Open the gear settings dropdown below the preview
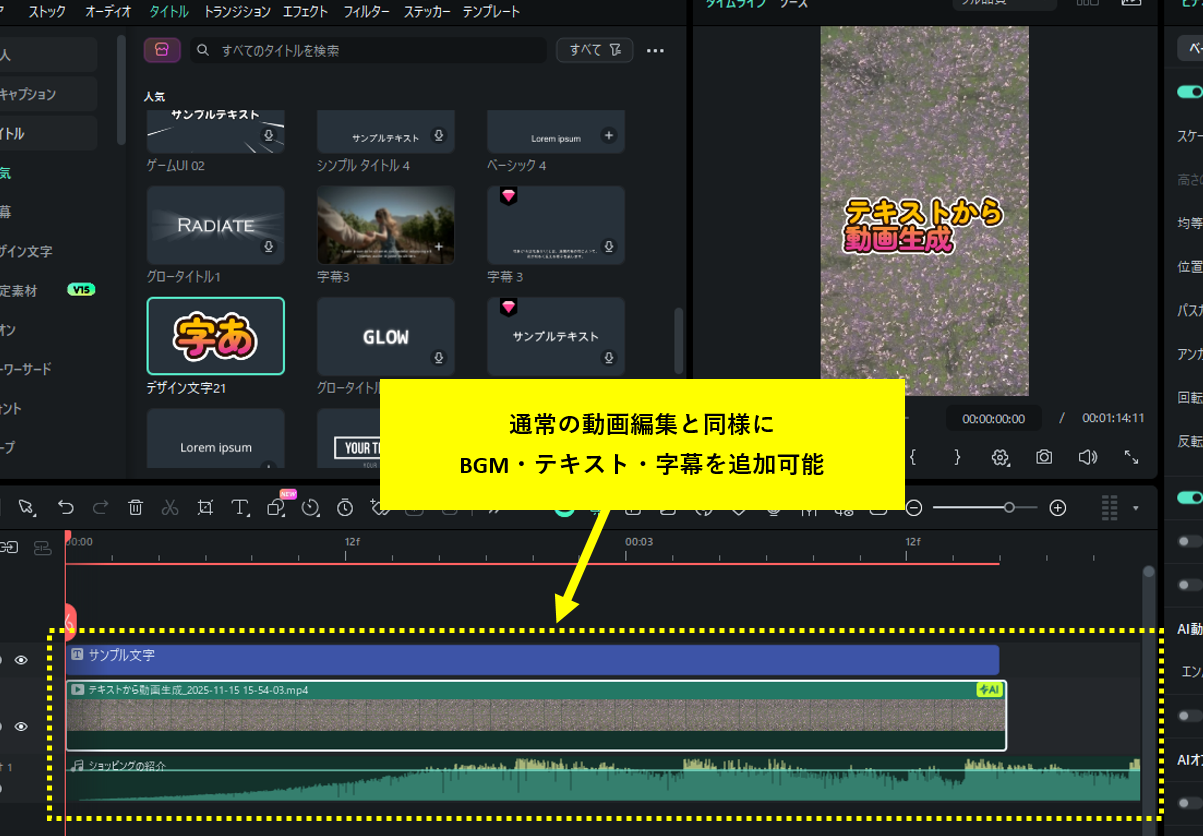This screenshot has width=1203, height=836. pos(1000,457)
